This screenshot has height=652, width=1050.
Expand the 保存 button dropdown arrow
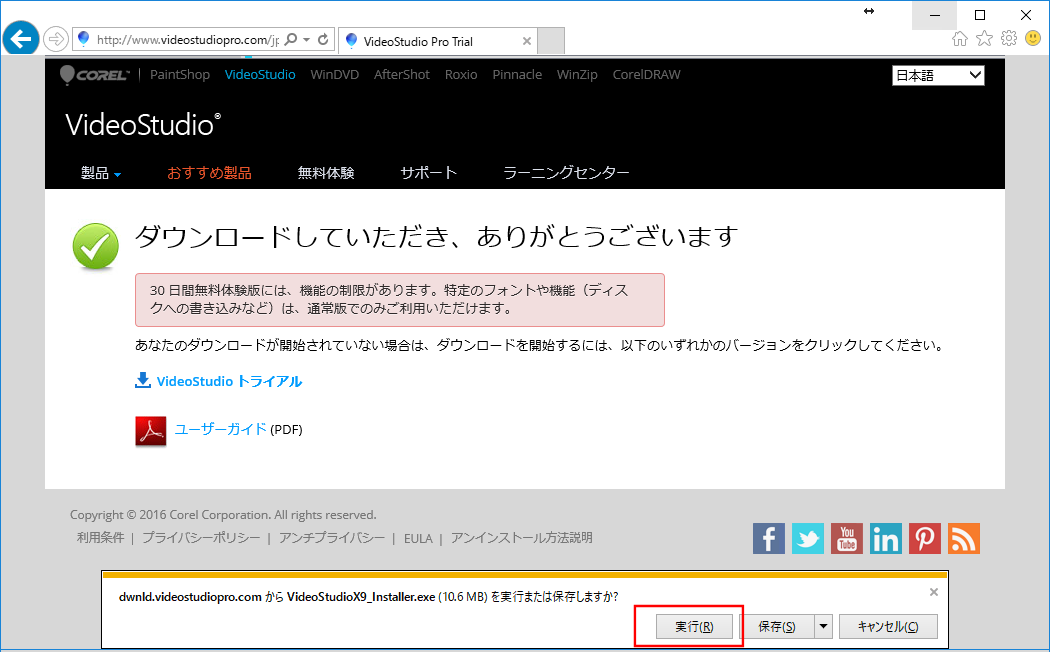click(823, 627)
